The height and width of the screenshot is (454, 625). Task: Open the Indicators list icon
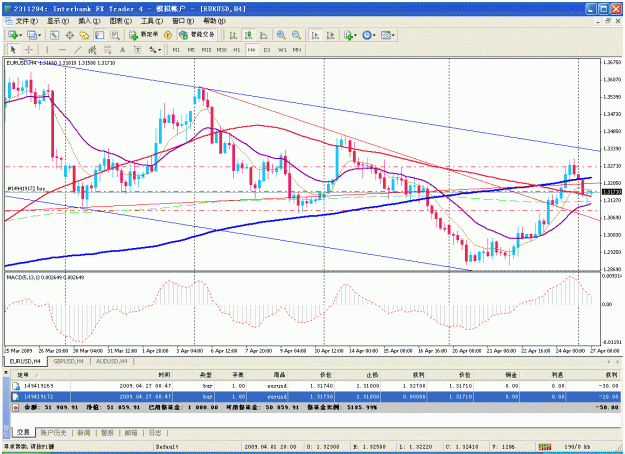(349, 35)
